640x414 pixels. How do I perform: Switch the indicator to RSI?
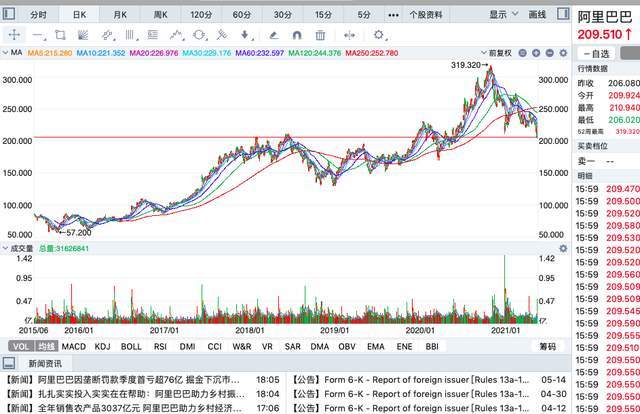160,347
